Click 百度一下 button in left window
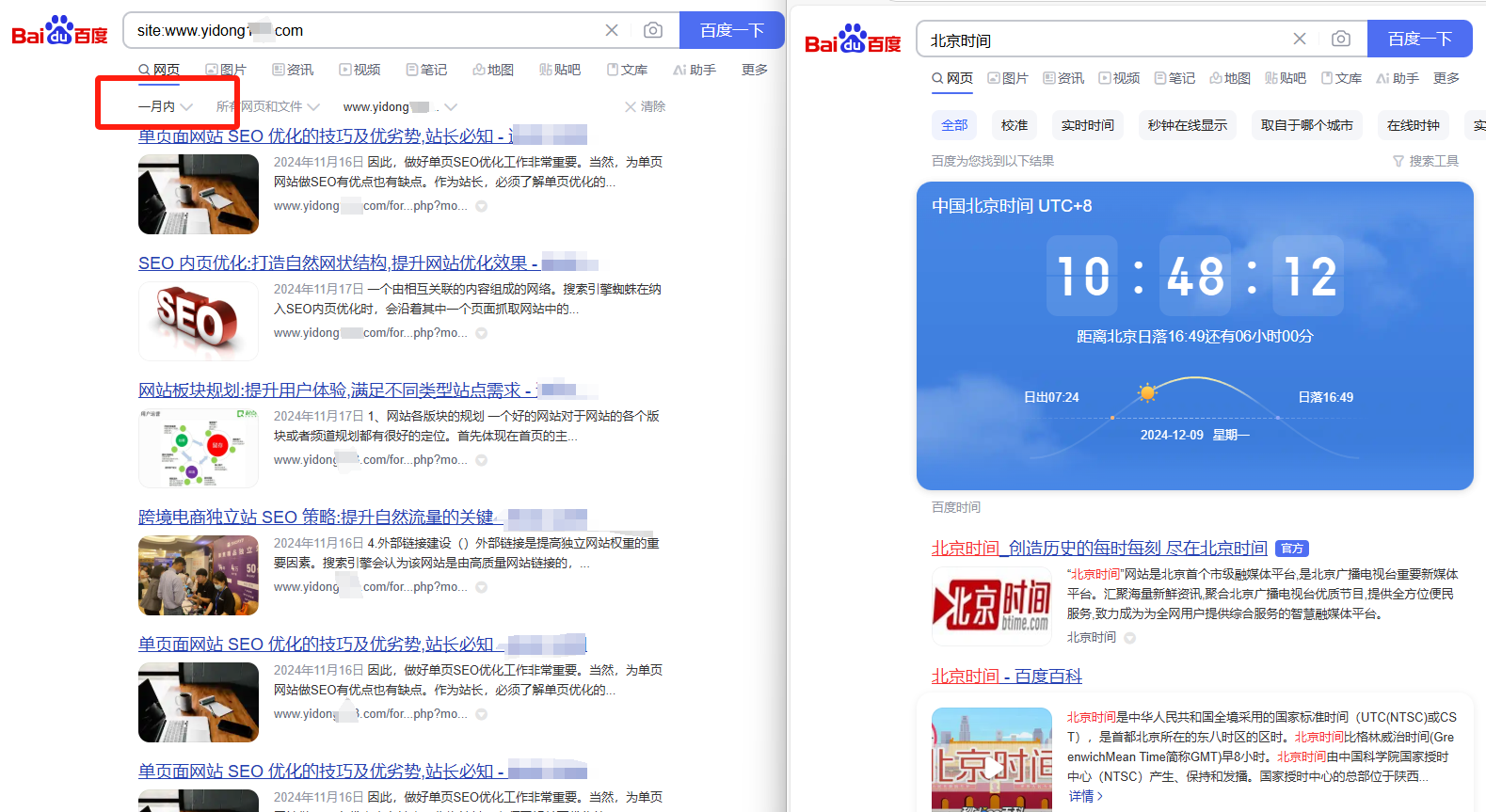This screenshot has height=812, width=1486. point(731,30)
